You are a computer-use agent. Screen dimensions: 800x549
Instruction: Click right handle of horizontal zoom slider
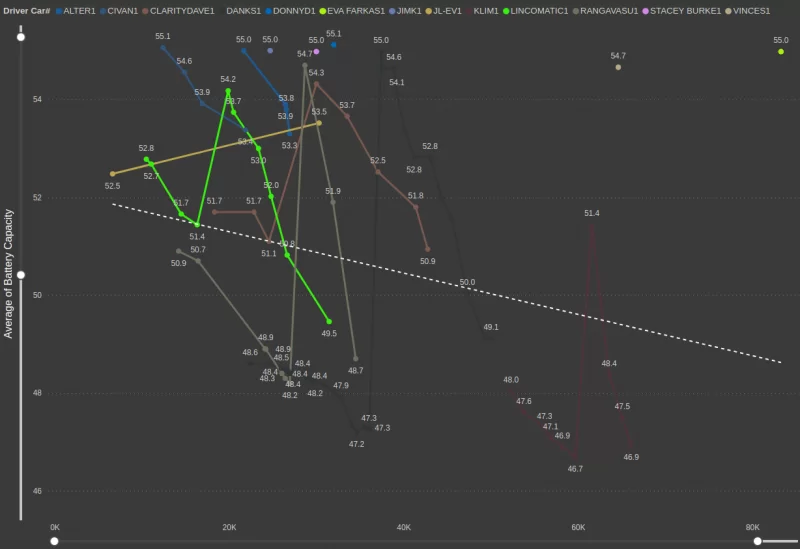pos(758,541)
